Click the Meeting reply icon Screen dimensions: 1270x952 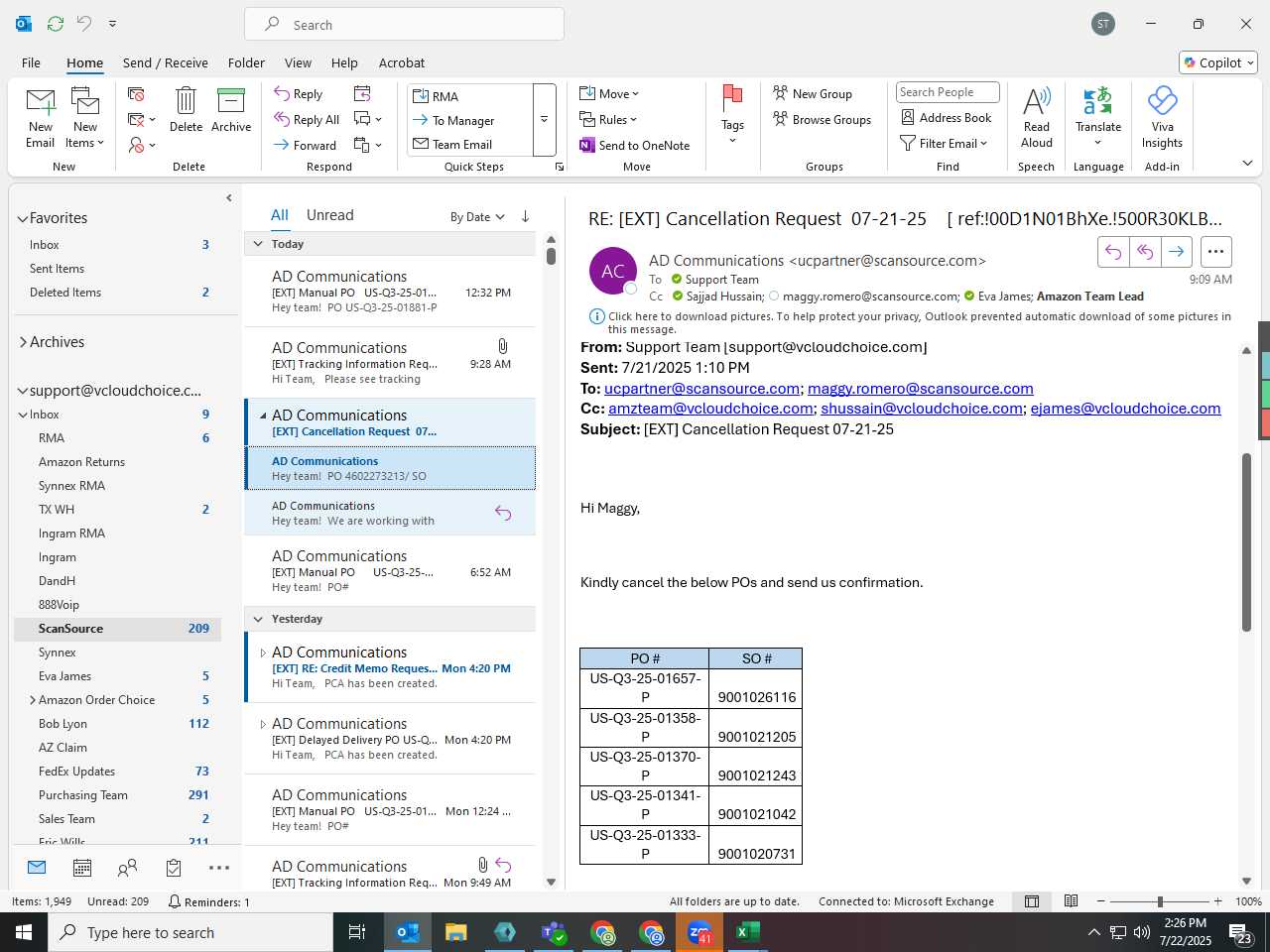(362, 93)
